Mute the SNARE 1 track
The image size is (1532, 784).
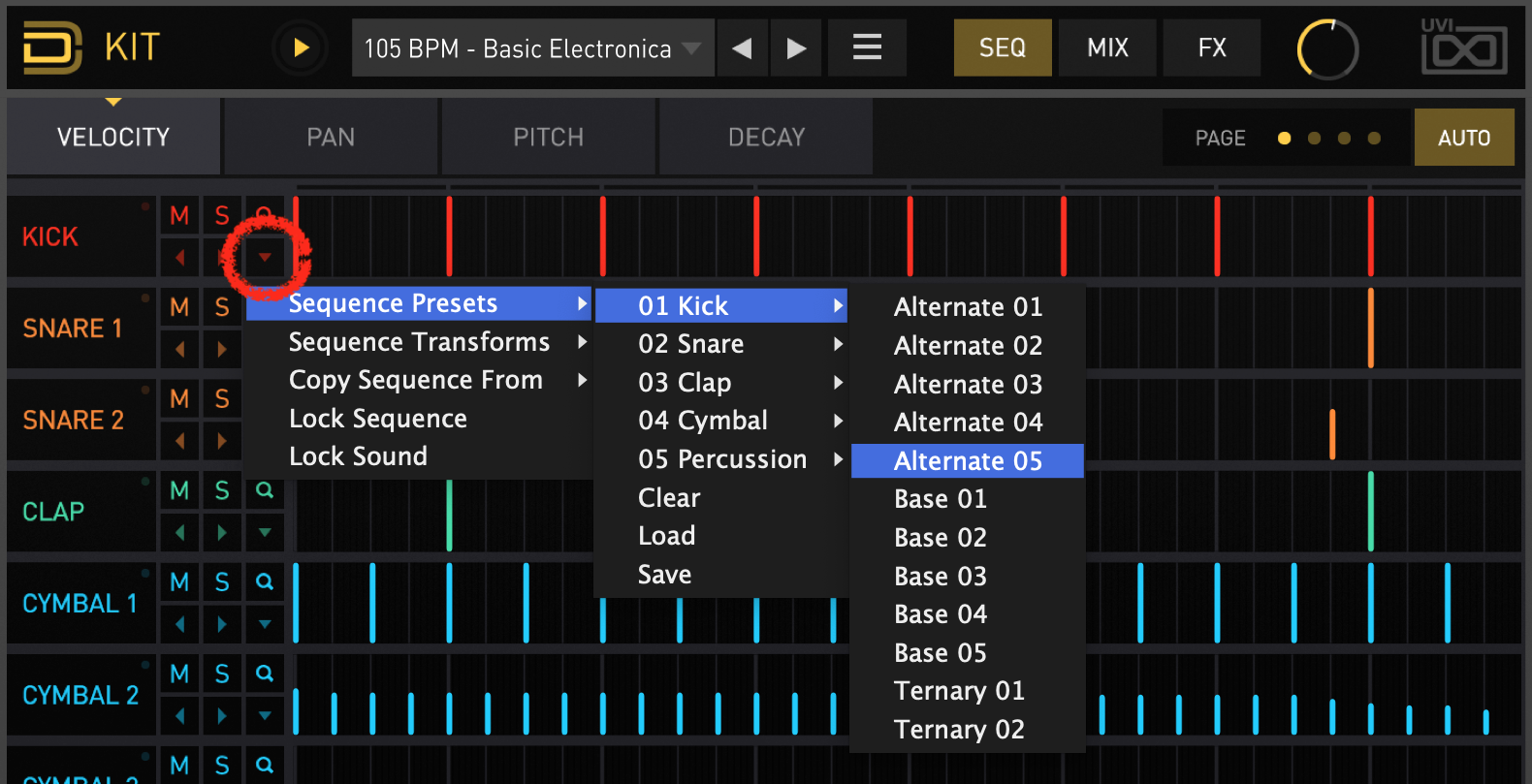[x=179, y=307]
